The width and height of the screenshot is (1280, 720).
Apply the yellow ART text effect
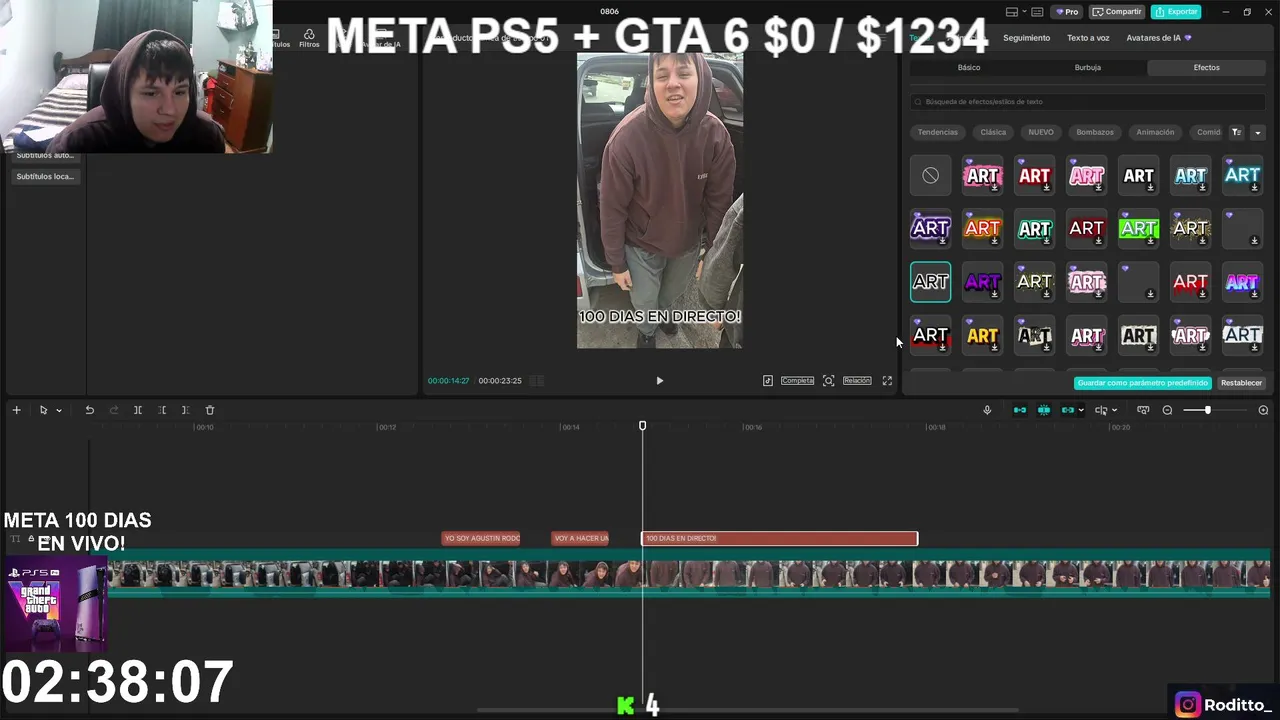pyautogui.click(x=983, y=336)
